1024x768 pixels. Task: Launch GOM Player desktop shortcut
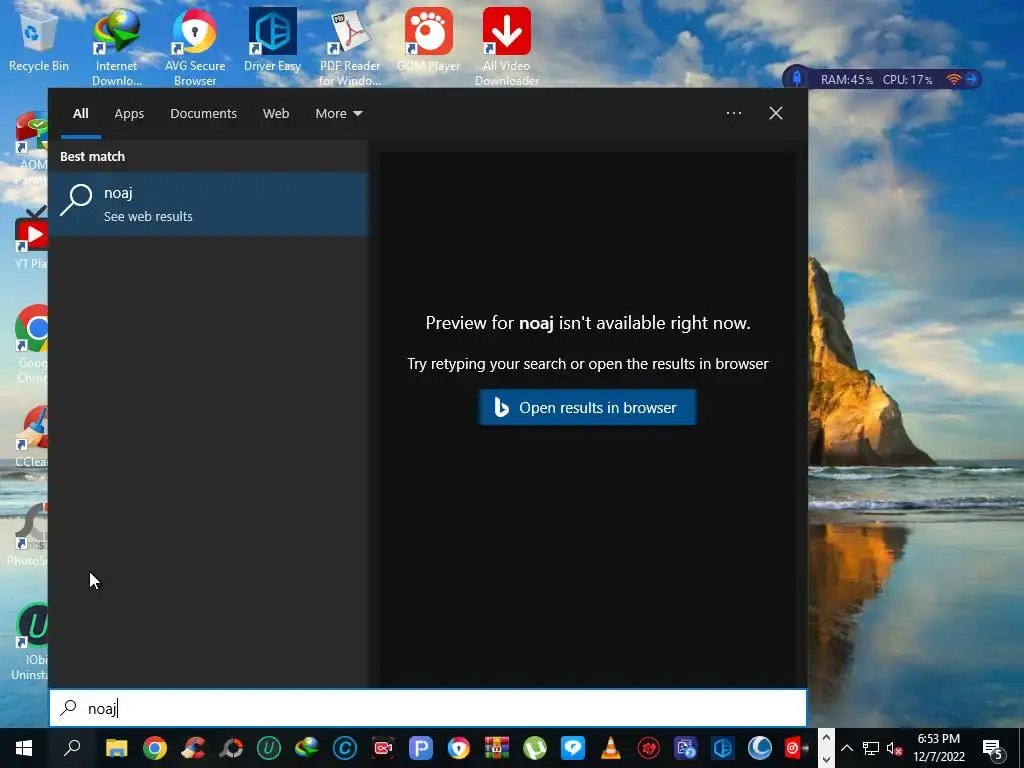(x=428, y=40)
